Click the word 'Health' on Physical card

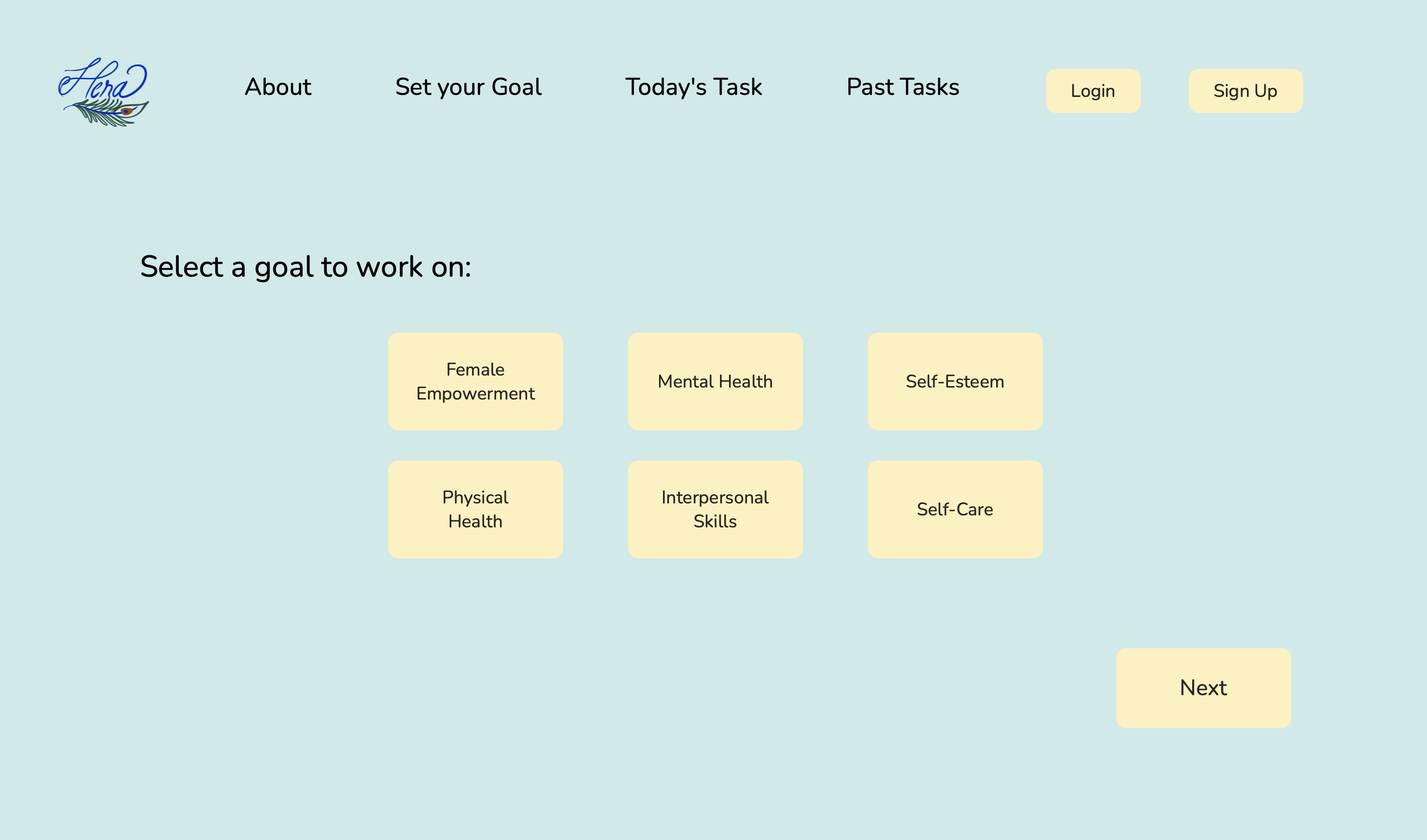pos(475,521)
